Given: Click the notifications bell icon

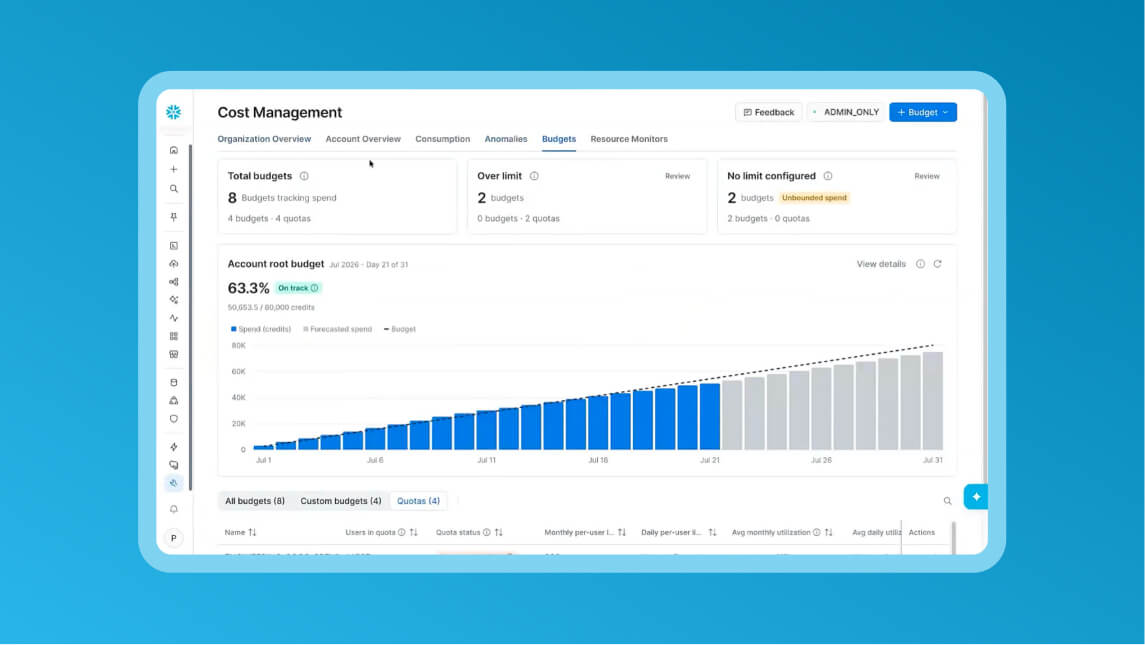Looking at the screenshot, I should [174, 509].
